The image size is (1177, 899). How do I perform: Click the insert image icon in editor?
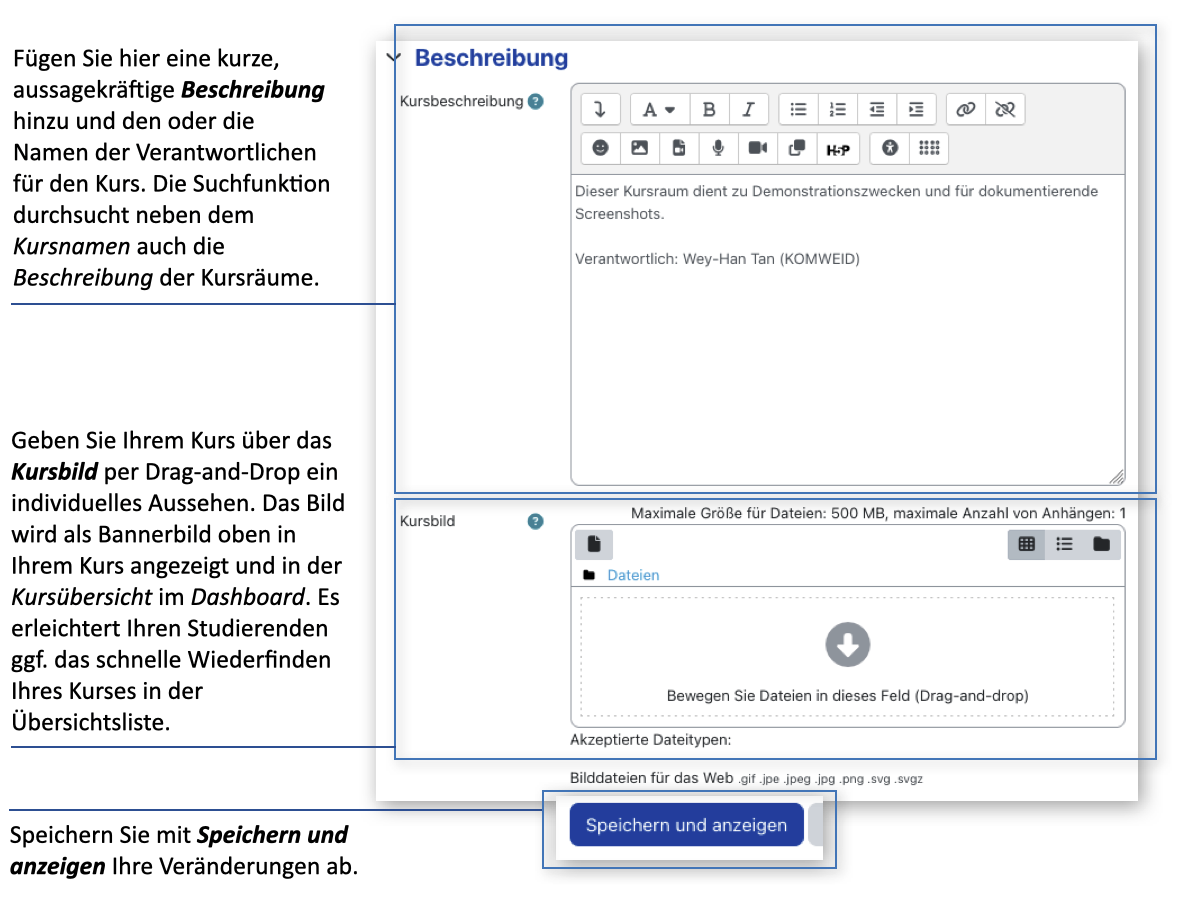click(639, 148)
